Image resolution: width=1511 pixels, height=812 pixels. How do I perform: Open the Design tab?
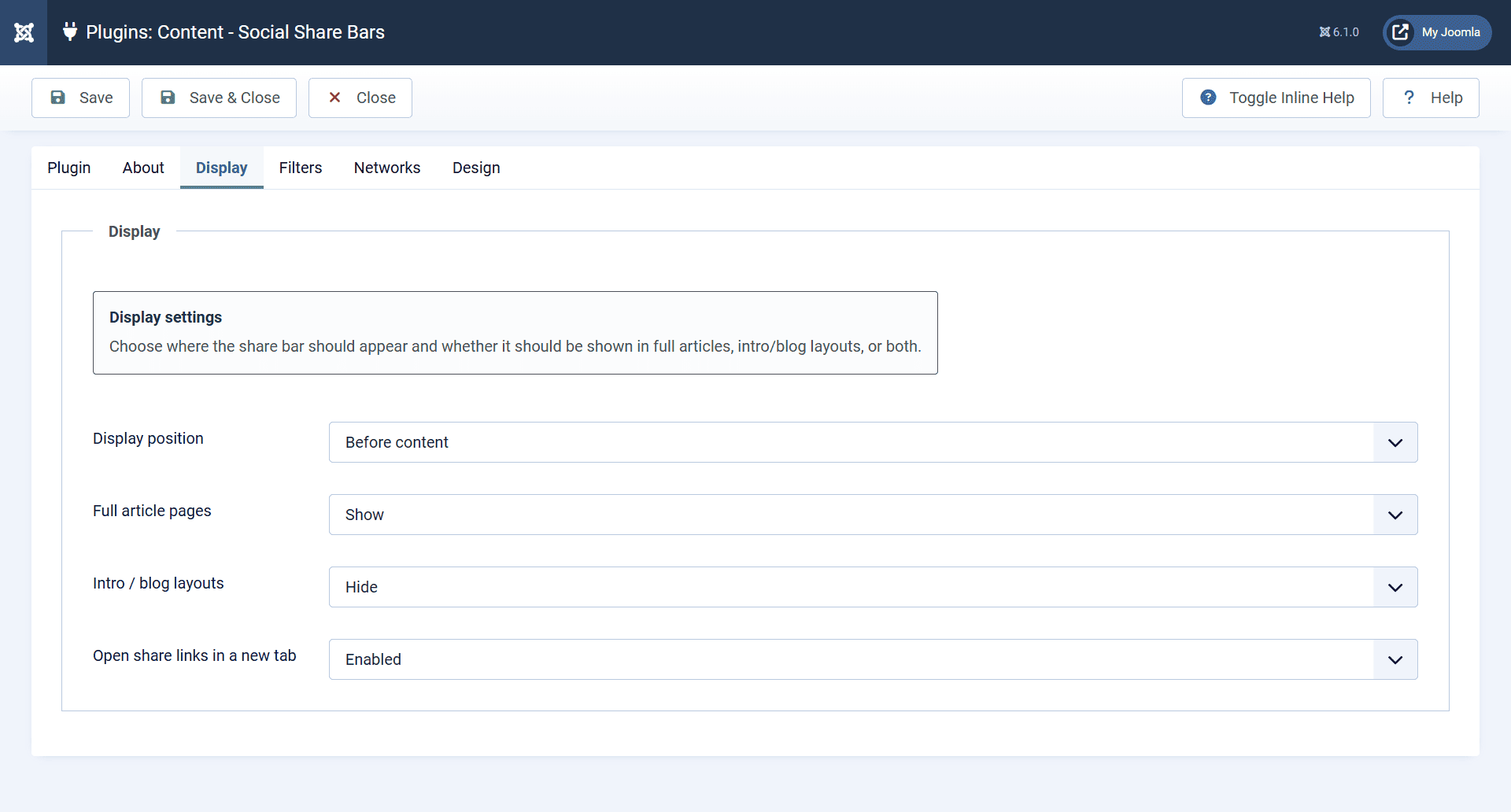point(475,168)
